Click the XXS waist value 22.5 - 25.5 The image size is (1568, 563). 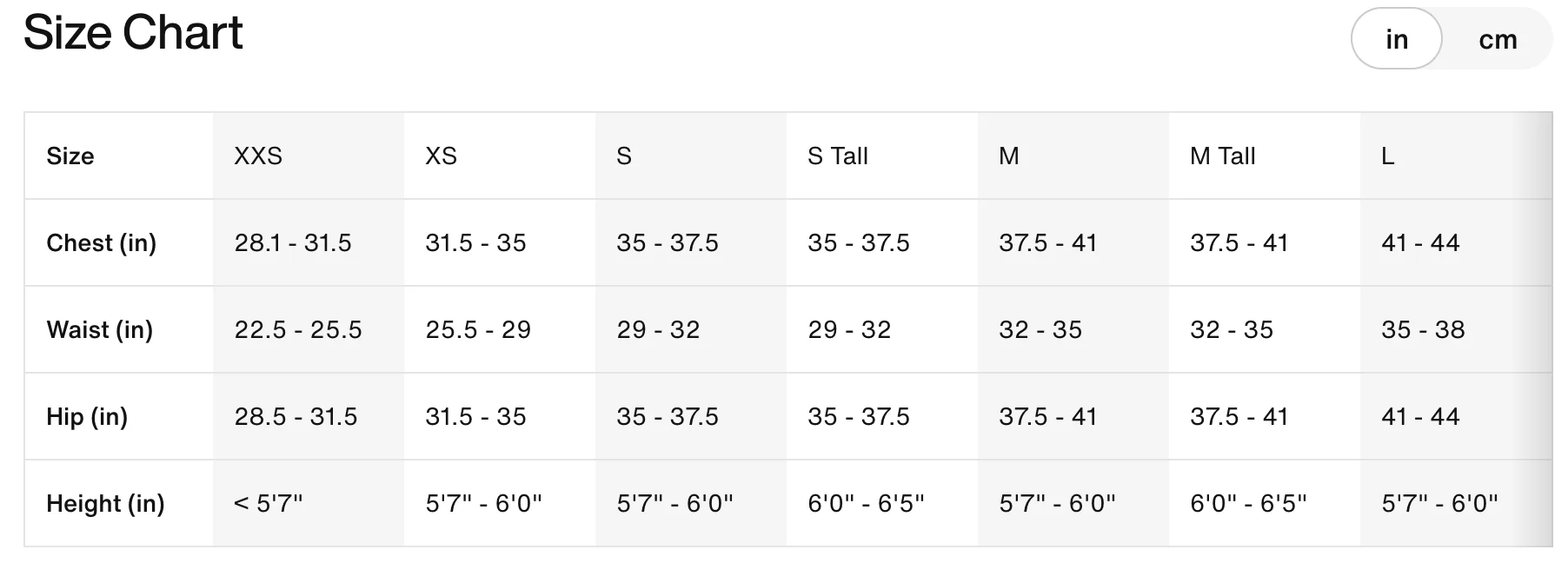pyautogui.click(x=298, y=330)
